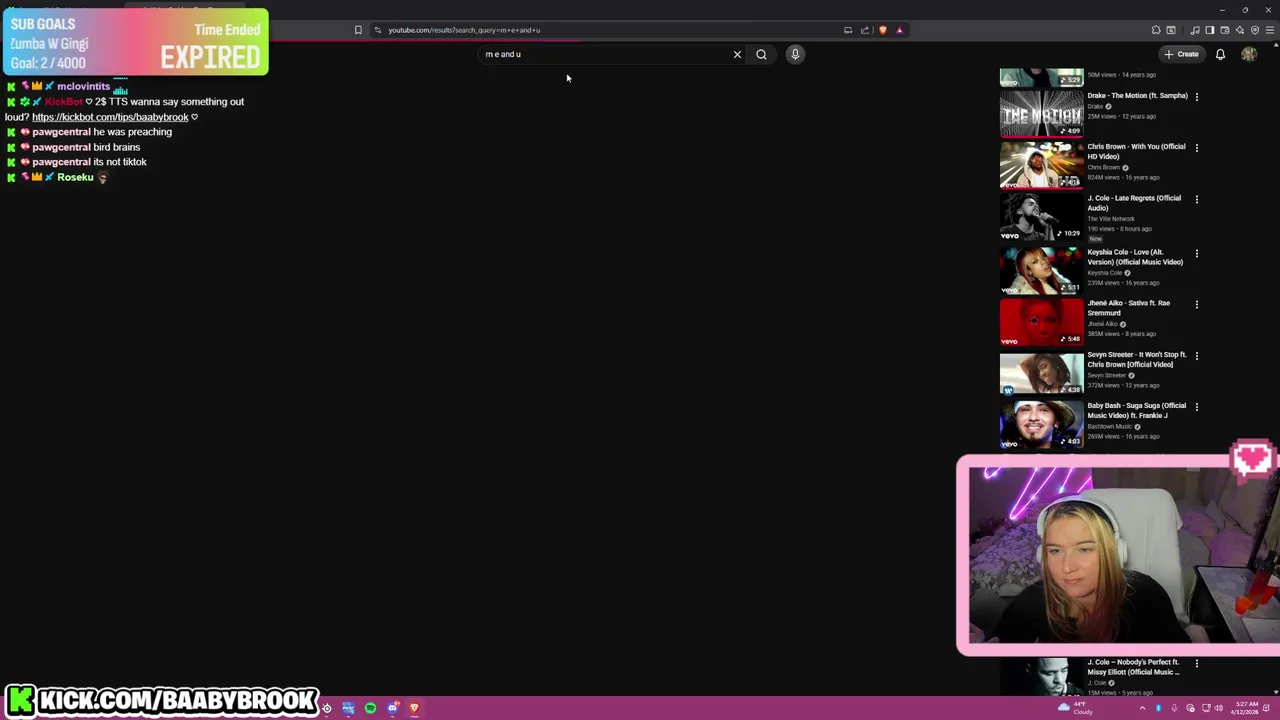Play Sevyn Streeter It Won't Stop thumbnail

coord(1041,373)
